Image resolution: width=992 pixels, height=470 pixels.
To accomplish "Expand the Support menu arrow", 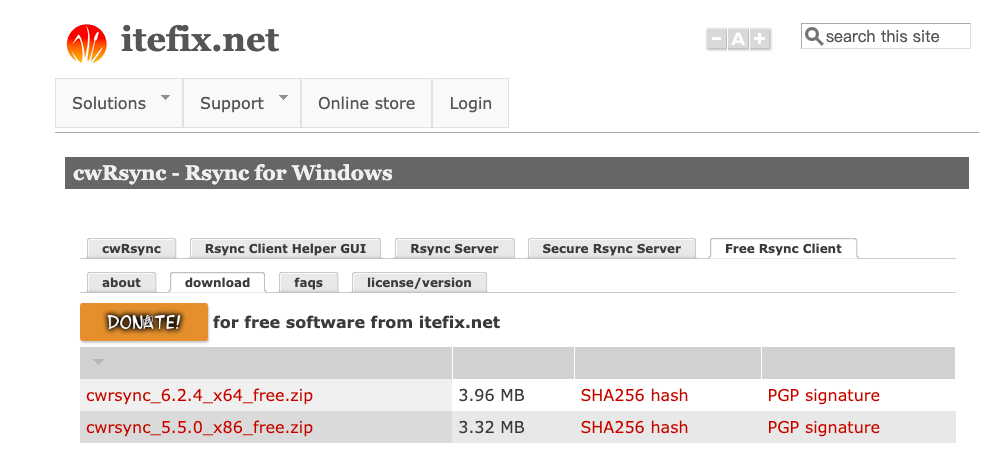I will [x=283, y=97].
